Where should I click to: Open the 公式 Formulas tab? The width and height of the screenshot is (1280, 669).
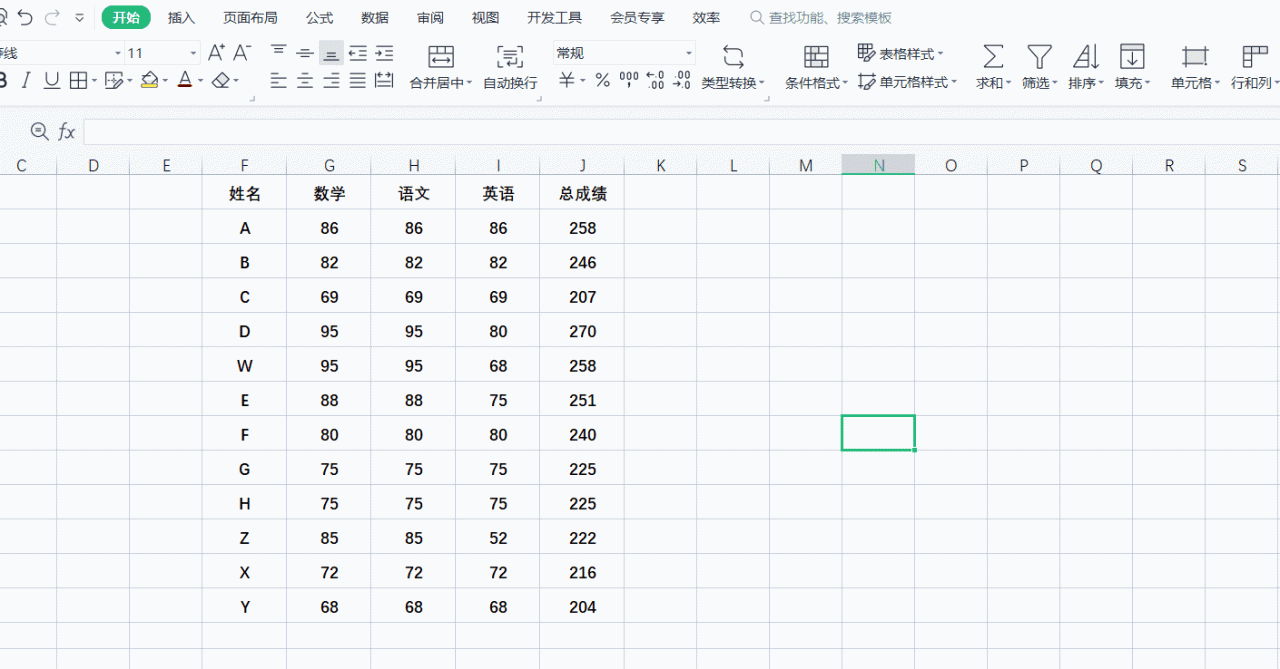[x=319, y=18]
